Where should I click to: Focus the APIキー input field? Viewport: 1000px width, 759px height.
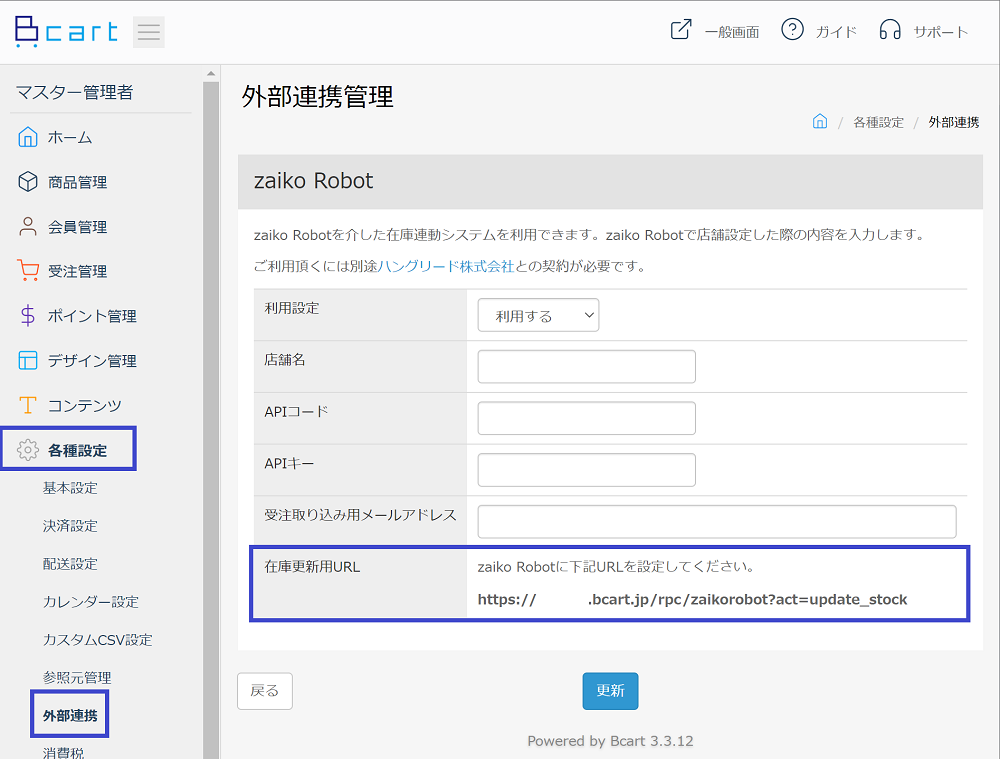(x=587, y=470)
